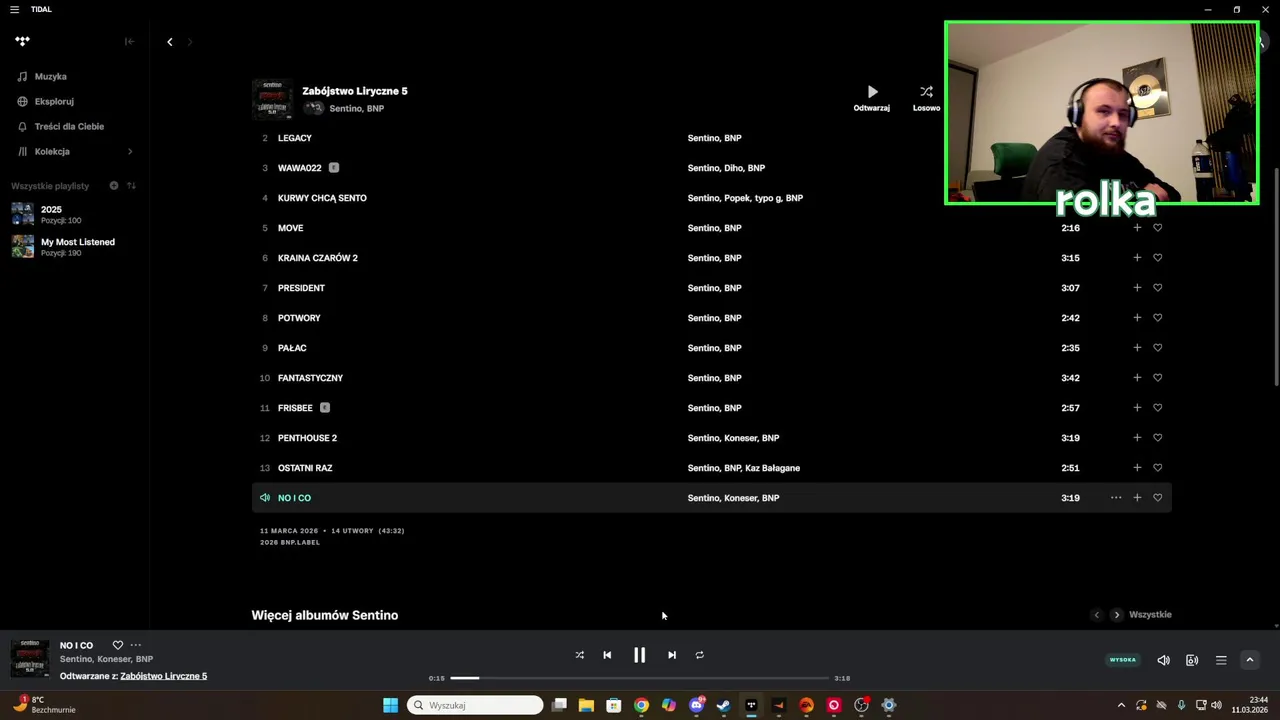The image size is (1280, 720).
Task: Expand the now playing view
Action: 1249,660
